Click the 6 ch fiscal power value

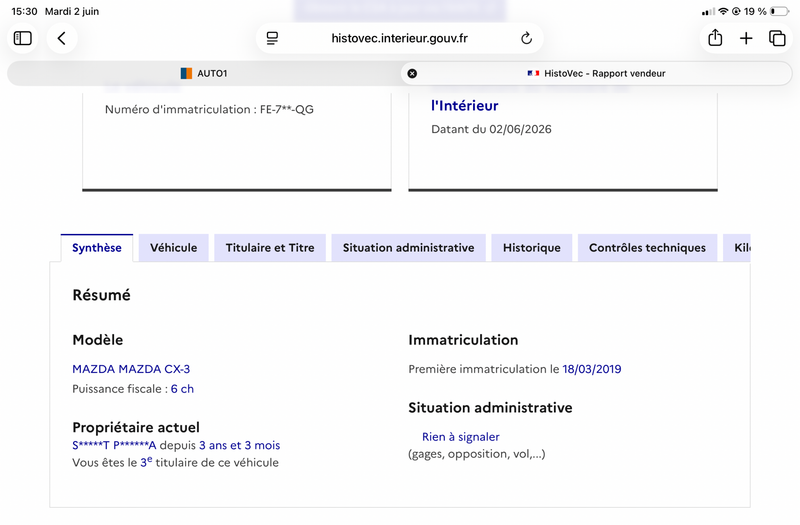[182, 389]
